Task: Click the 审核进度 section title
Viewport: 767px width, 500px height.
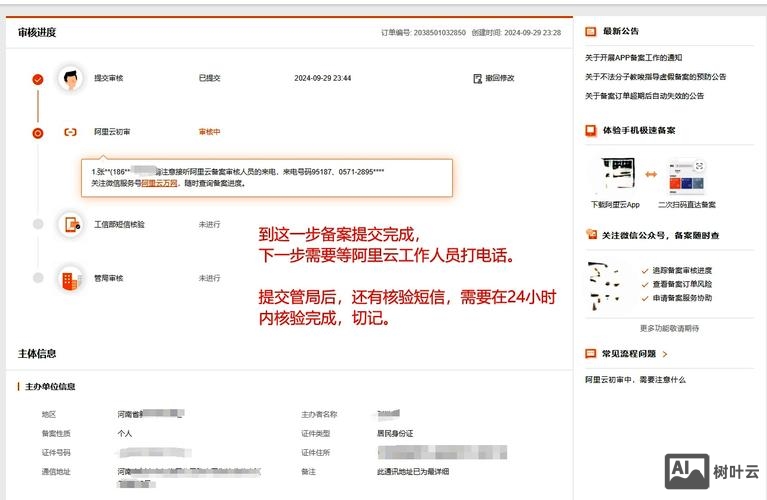Action: pyautogui.click(x=37, y=32)
